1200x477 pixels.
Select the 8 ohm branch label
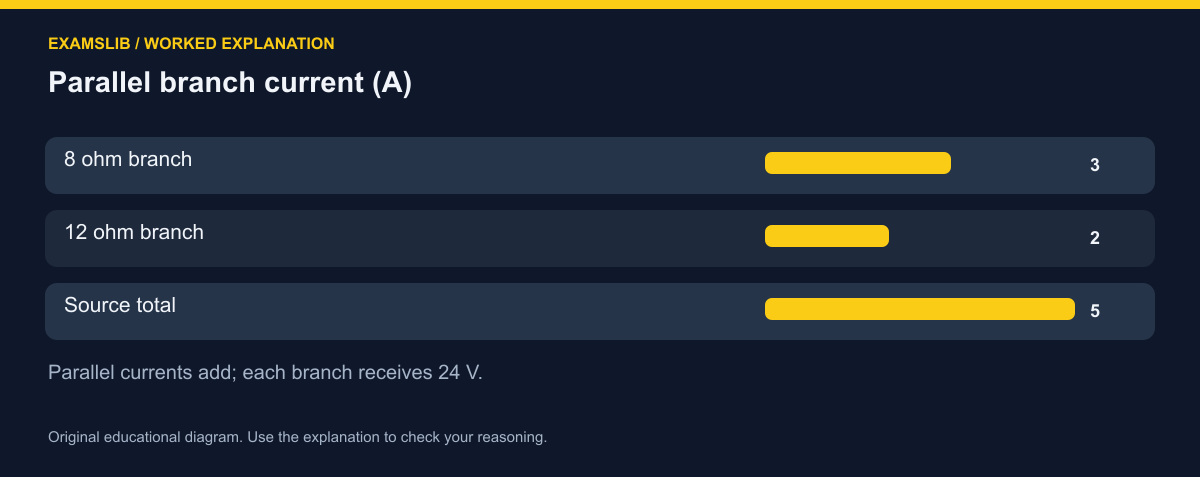128,159
